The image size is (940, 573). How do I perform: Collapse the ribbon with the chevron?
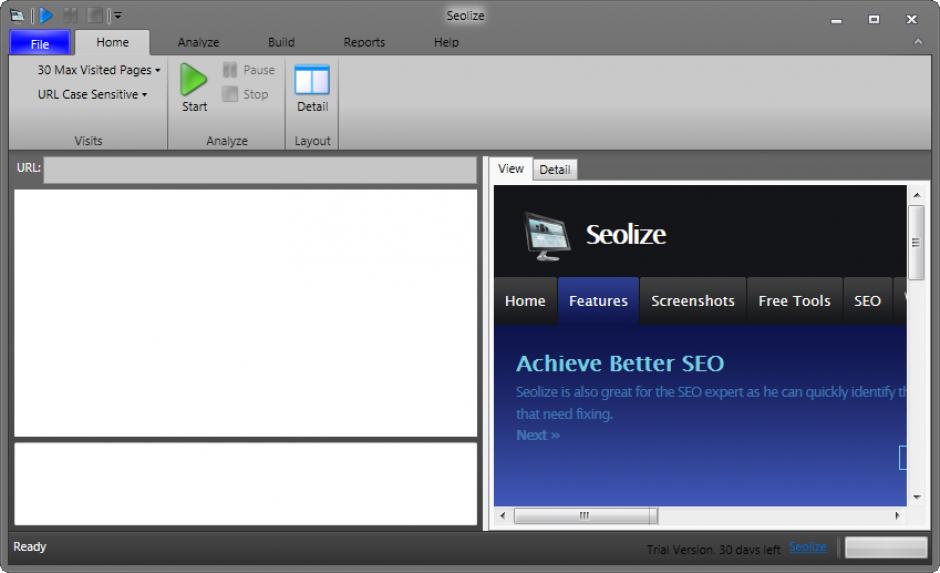point(918,42)
